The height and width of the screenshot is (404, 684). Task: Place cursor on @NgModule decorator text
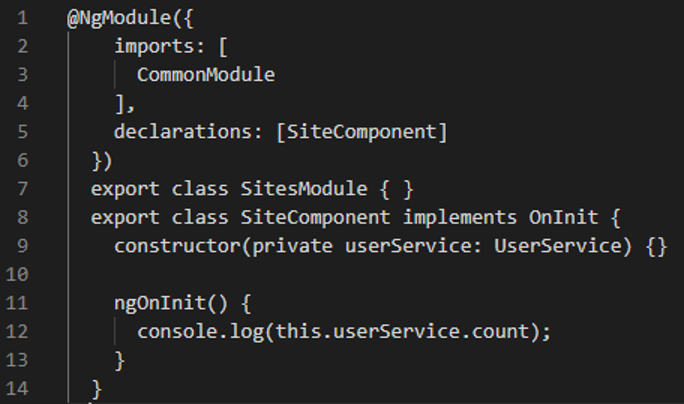pos(120,19)
